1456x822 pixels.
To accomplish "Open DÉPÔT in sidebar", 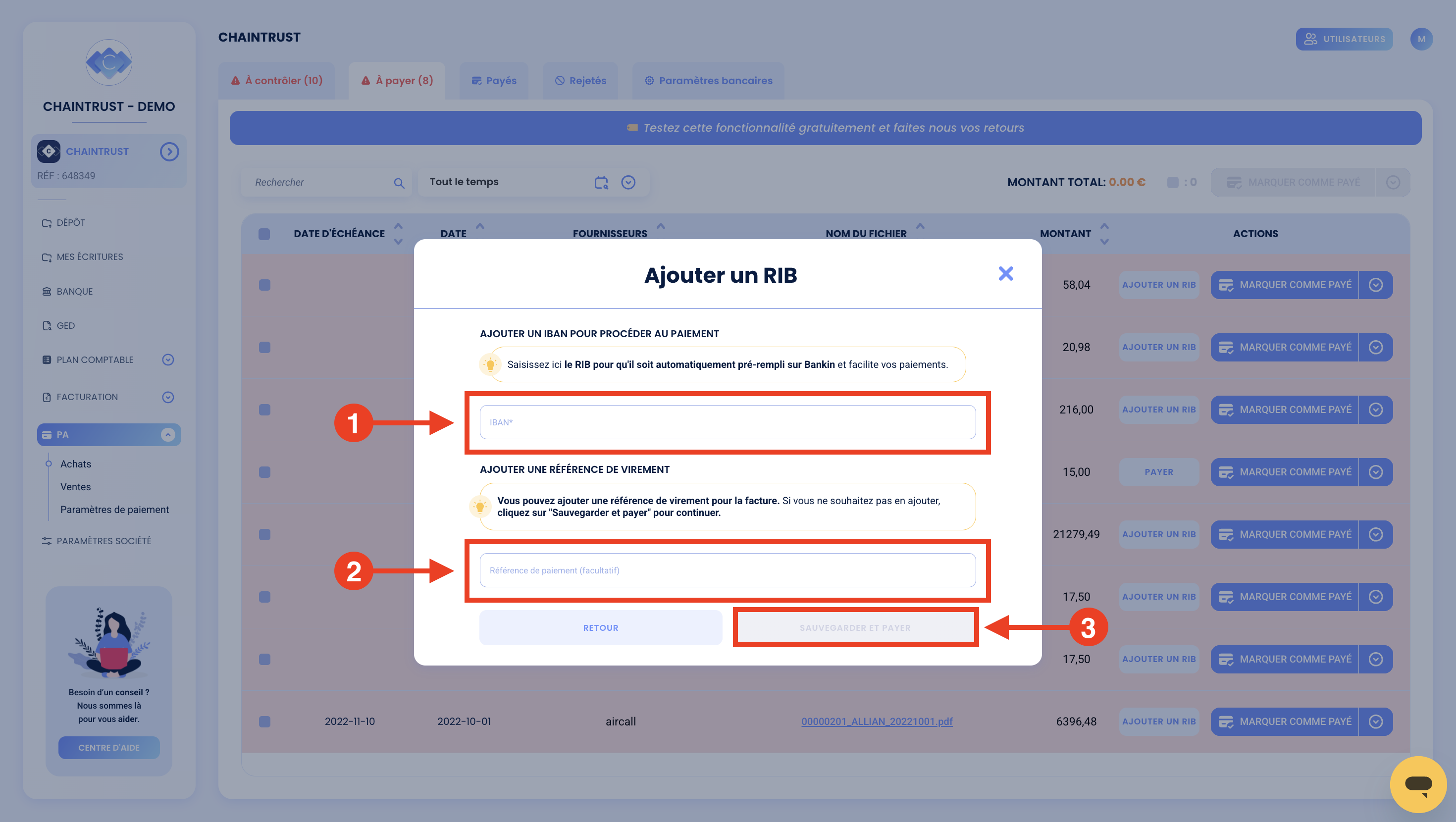I will [63, 223].
